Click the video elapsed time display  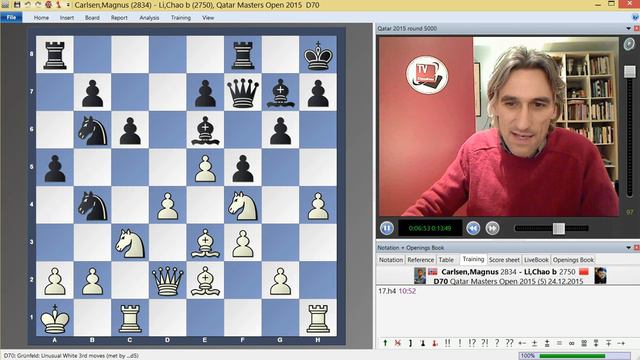click(x=430, y=228)
